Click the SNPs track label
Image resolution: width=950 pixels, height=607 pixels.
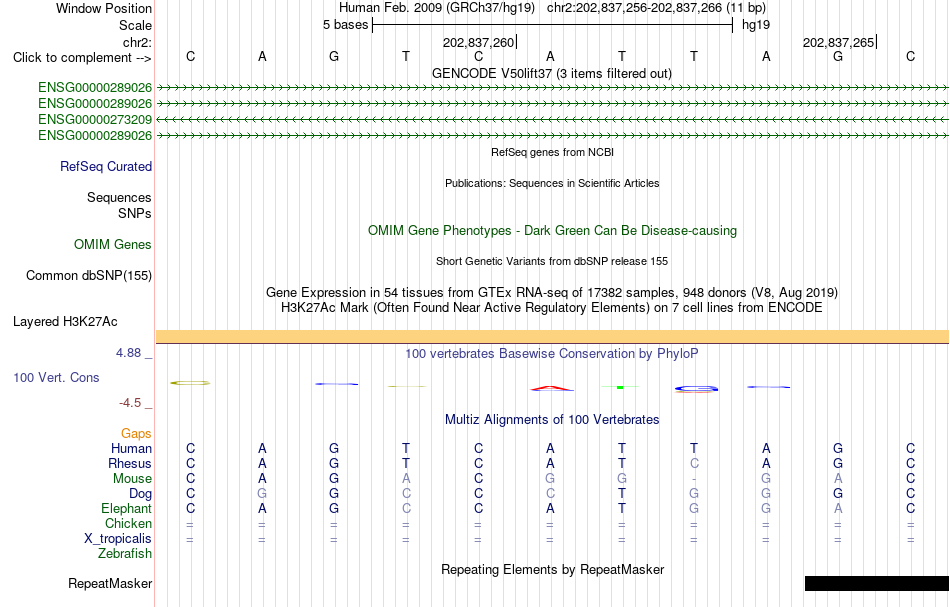[135, 214]
